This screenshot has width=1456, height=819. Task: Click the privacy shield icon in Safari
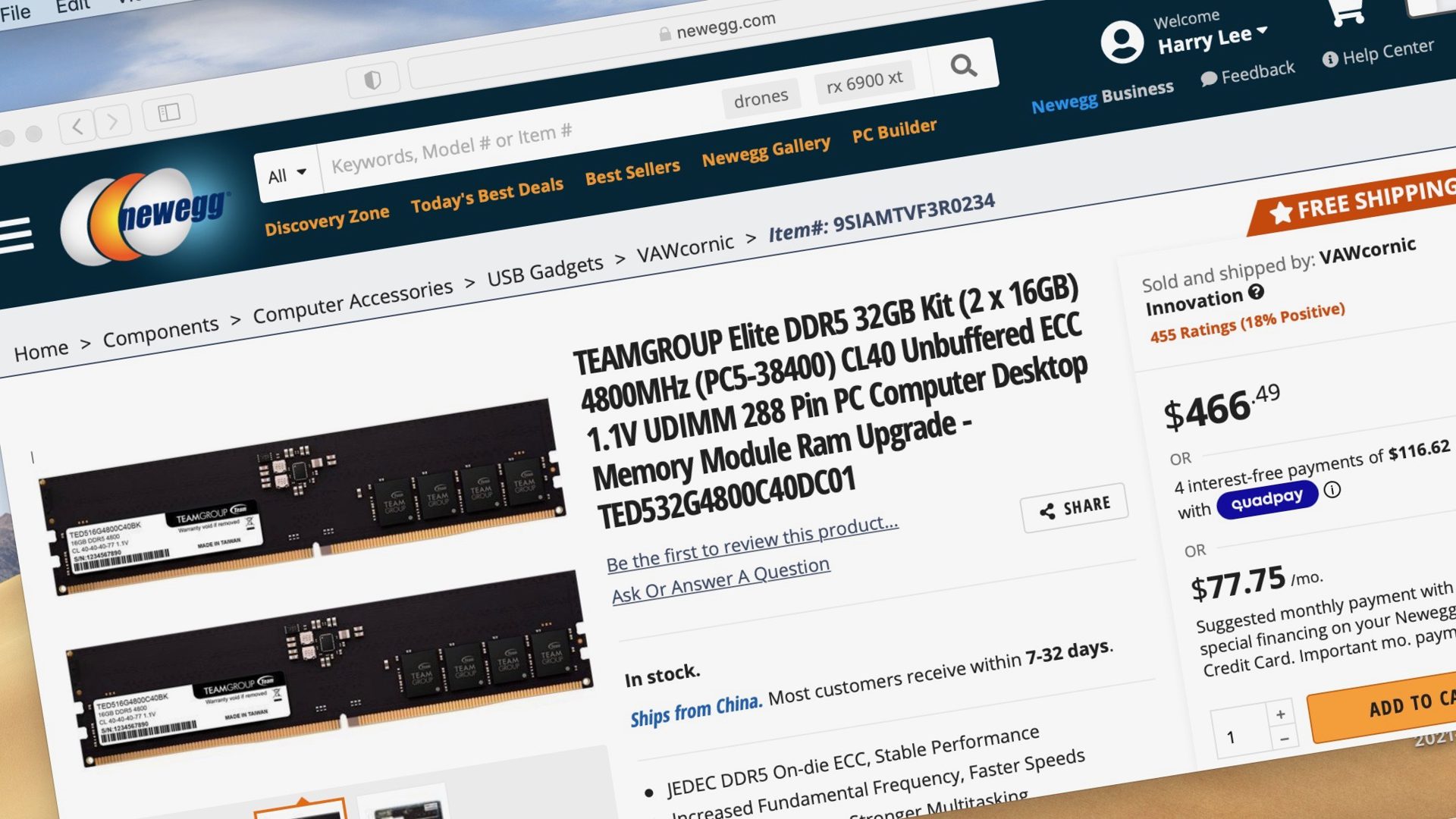click(x=372, y=80)
